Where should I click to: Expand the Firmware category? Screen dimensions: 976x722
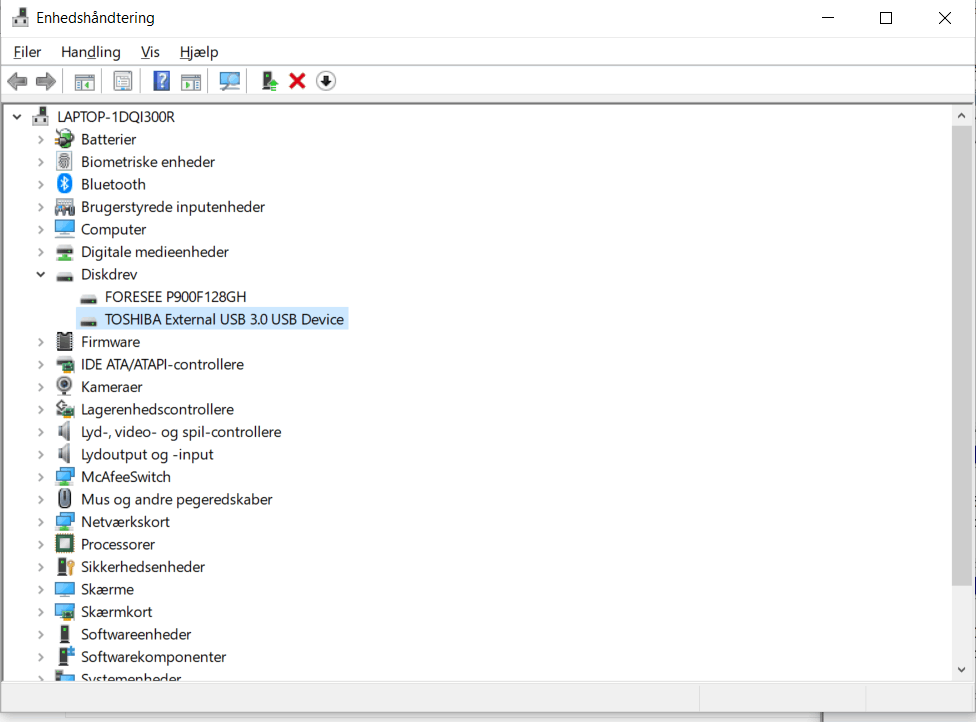pos(40,342)
